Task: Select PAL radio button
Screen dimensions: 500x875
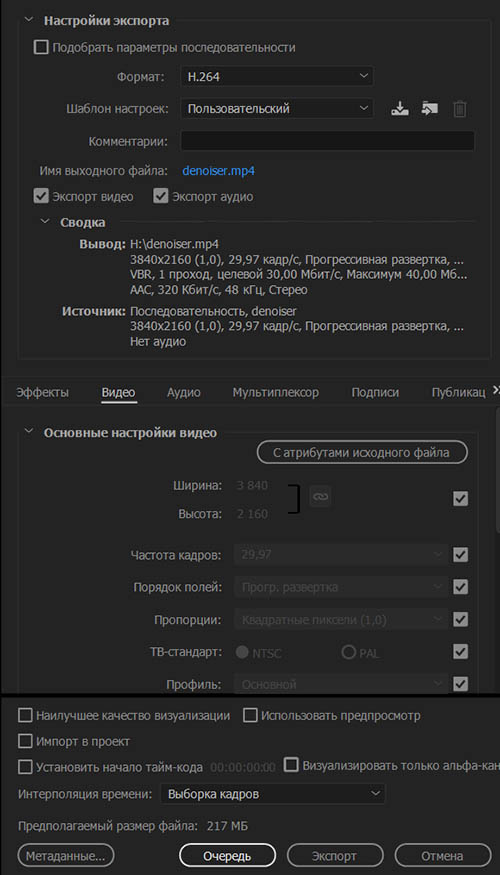Action: [348, 652]
